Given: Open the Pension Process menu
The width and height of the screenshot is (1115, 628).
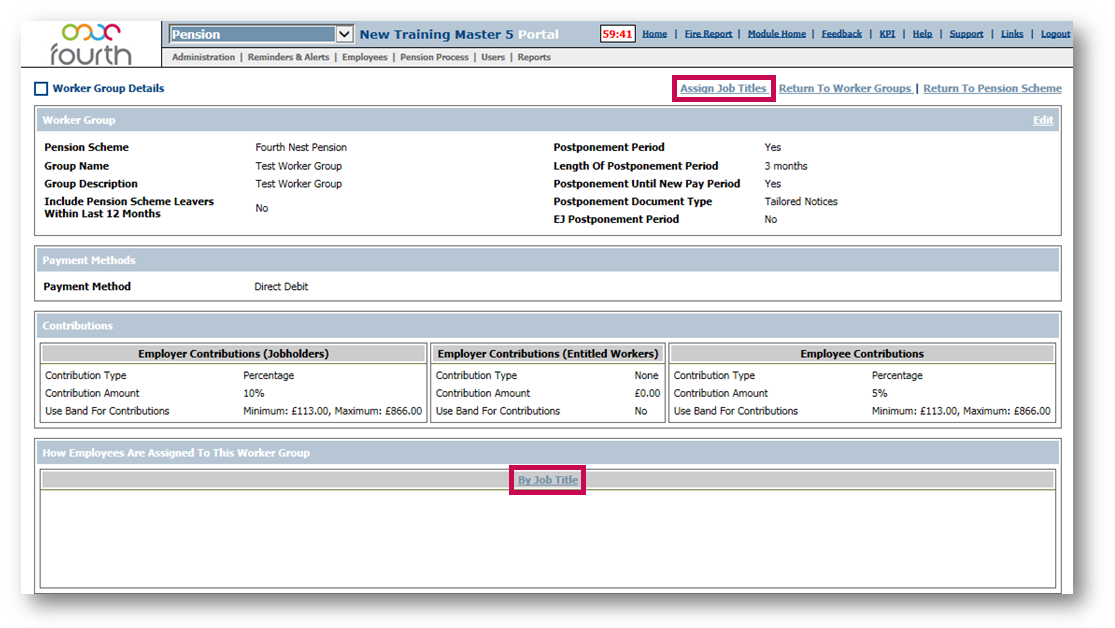Looking at the screenshot, I should point(434,58).
